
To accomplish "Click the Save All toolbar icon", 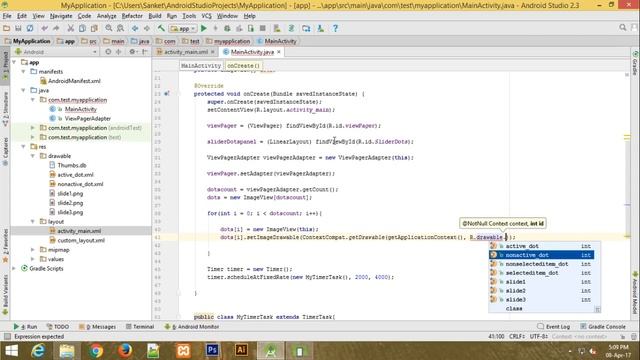I will click(18, 28).
